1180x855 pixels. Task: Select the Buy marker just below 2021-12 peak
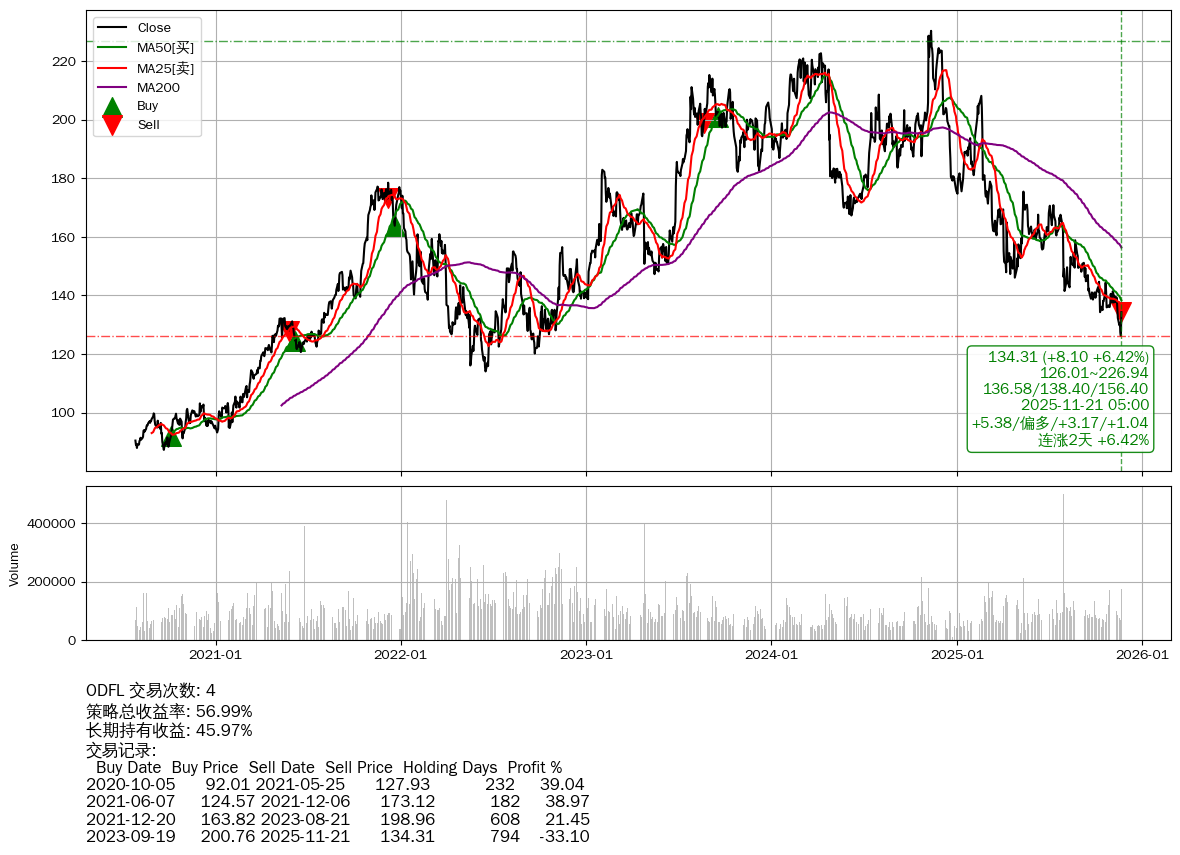(395, 227)
